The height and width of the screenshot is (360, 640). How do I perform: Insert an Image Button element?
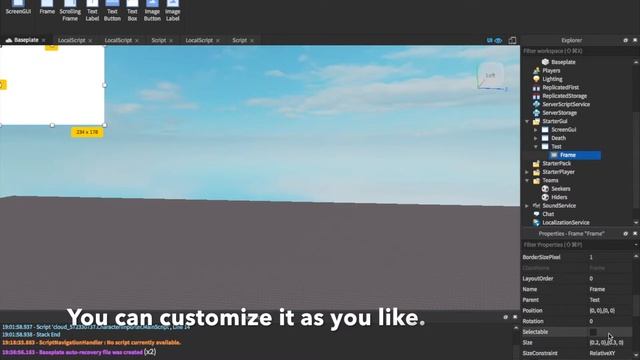[x=152, y=11]
